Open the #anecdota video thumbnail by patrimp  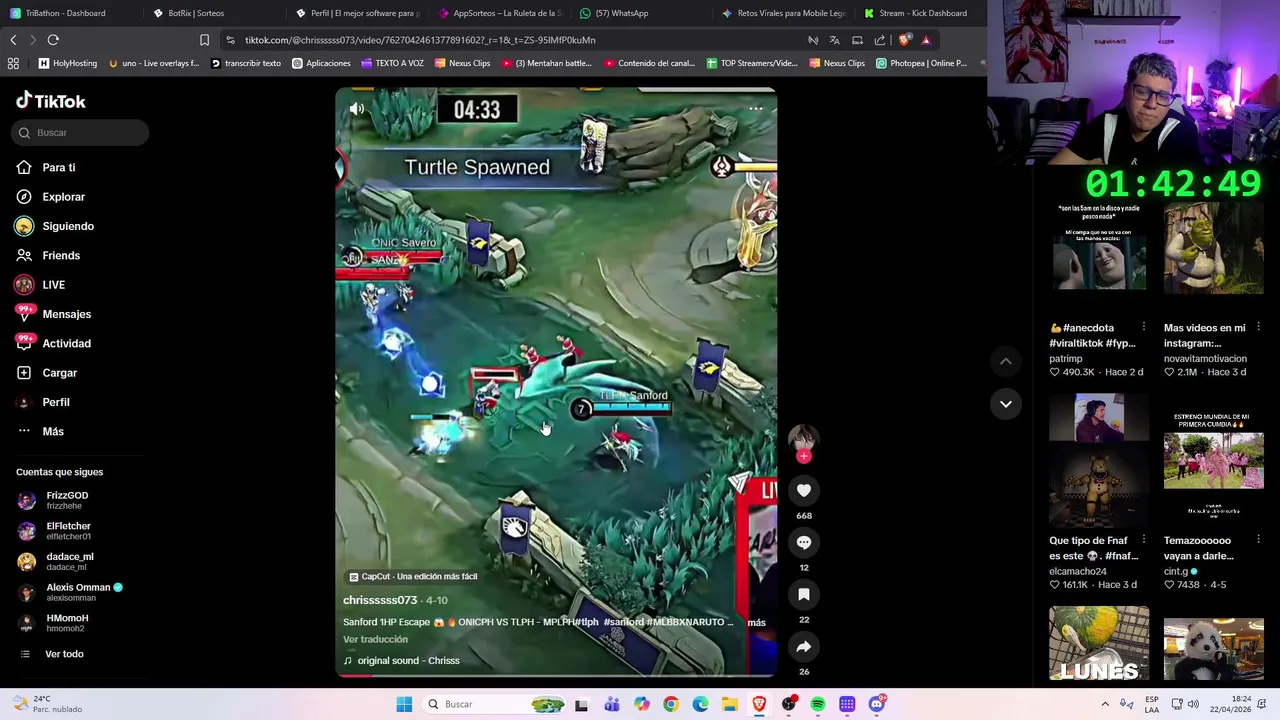click(1098, 250)
